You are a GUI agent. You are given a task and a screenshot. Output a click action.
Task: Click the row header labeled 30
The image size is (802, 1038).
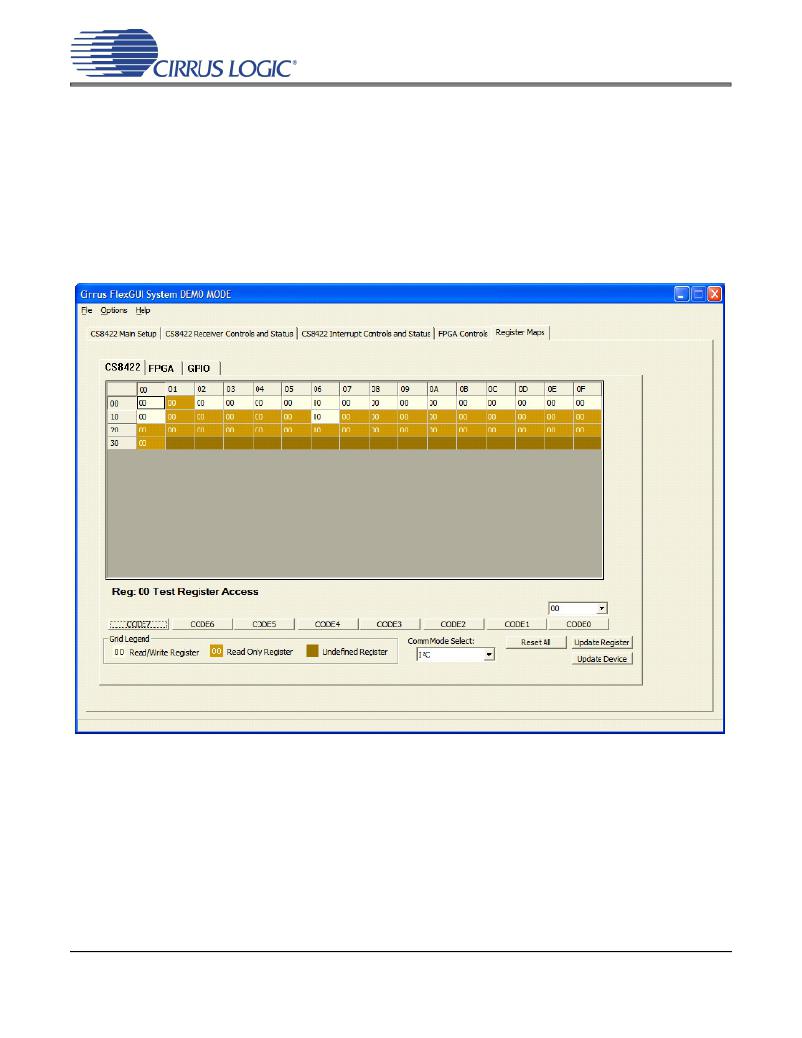point(122,443)
